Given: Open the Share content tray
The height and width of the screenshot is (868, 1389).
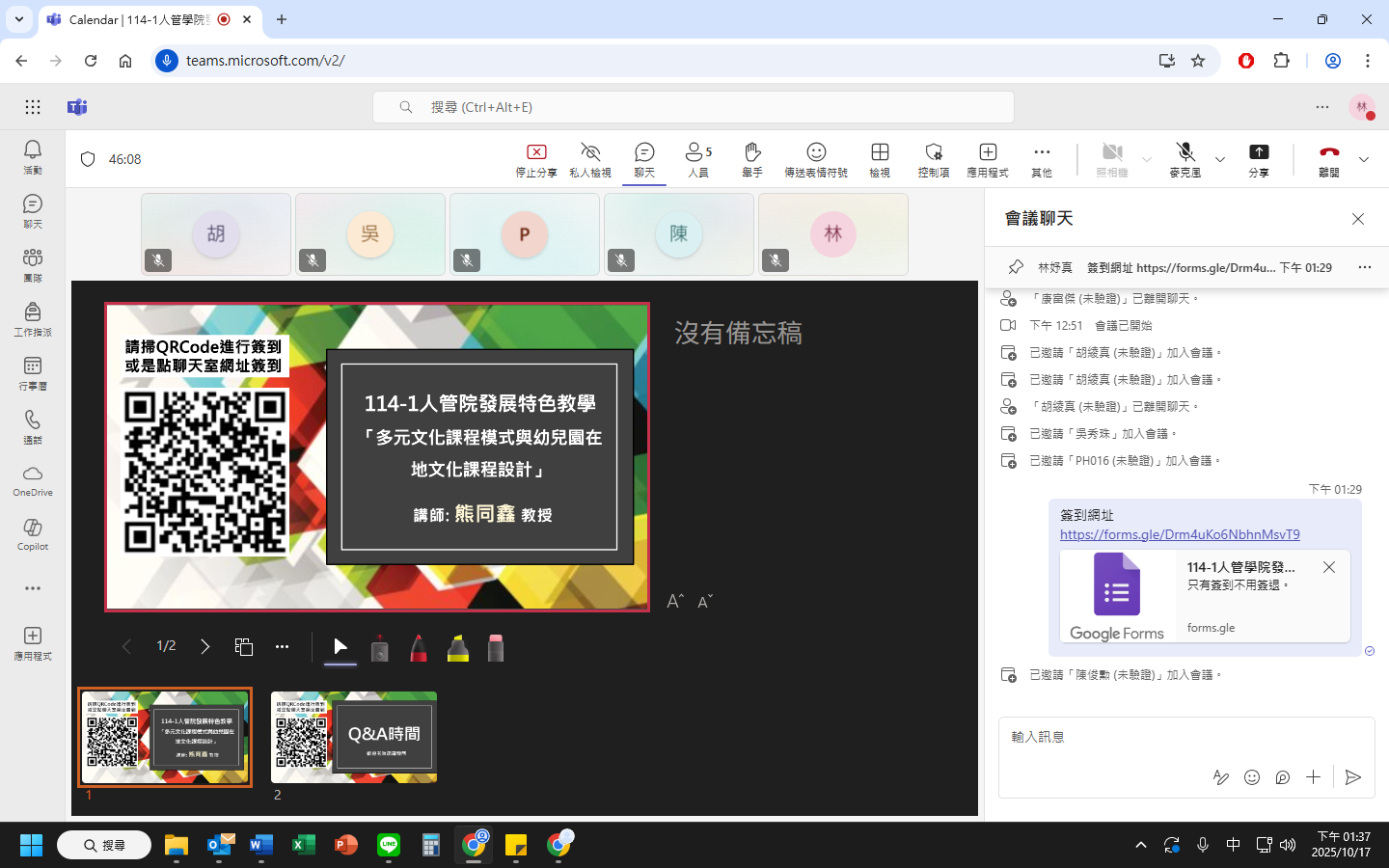Looking at the screenshot, I should (1259, 158).
